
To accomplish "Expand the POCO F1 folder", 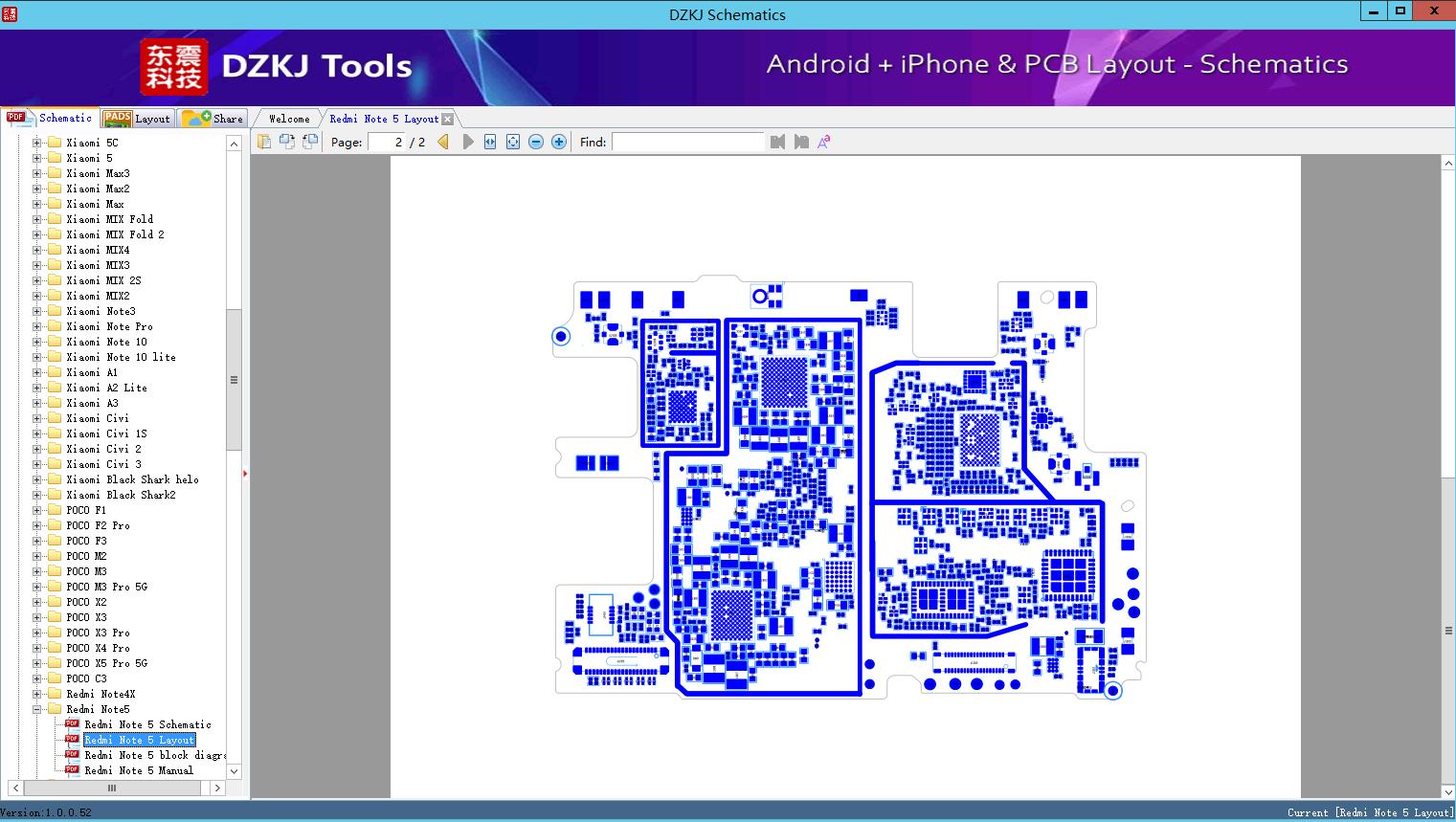I will [37, 510].
